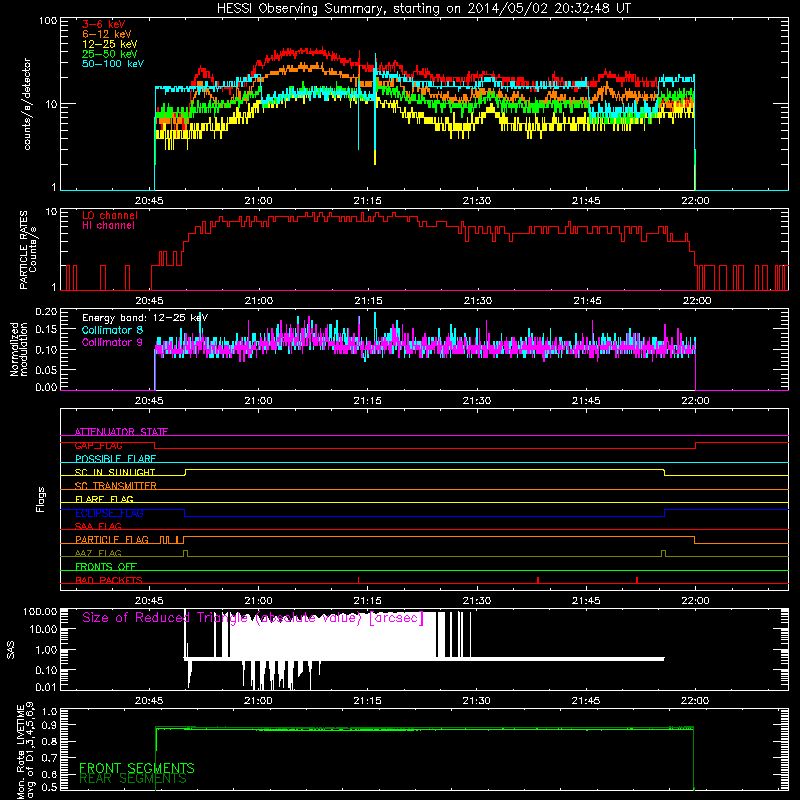
Task: Click the 21:15 tick under the count-rate plot
Action: (367, 201)
